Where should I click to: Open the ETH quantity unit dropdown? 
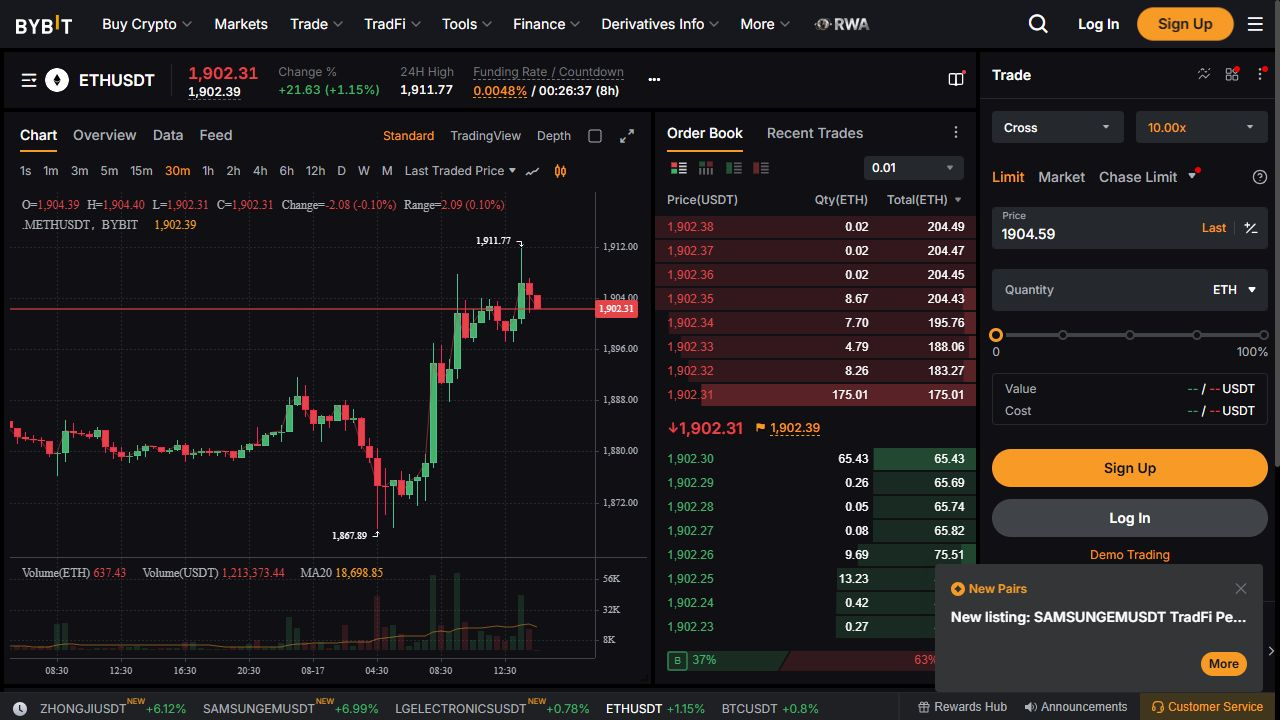pyautogui.click(x=1234, y=290)
